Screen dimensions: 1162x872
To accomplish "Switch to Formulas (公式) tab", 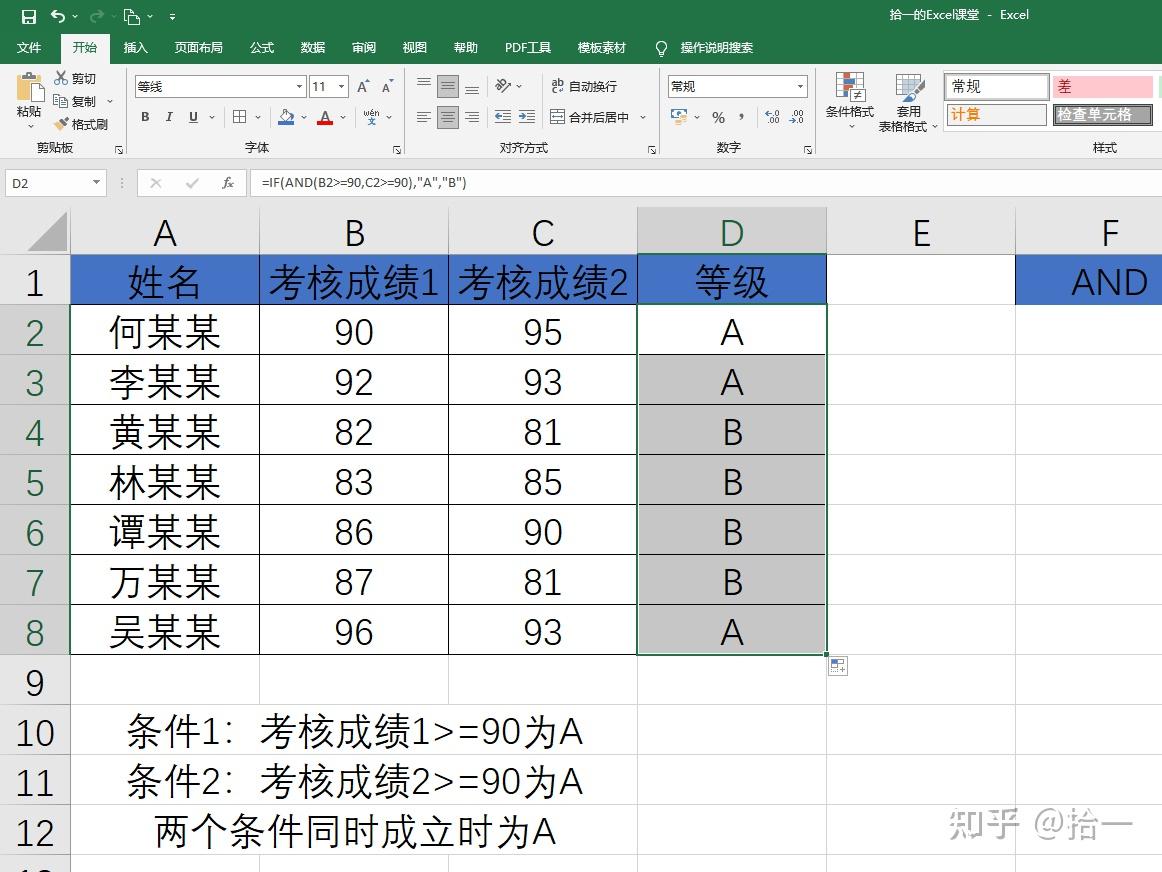I will 262,47.
